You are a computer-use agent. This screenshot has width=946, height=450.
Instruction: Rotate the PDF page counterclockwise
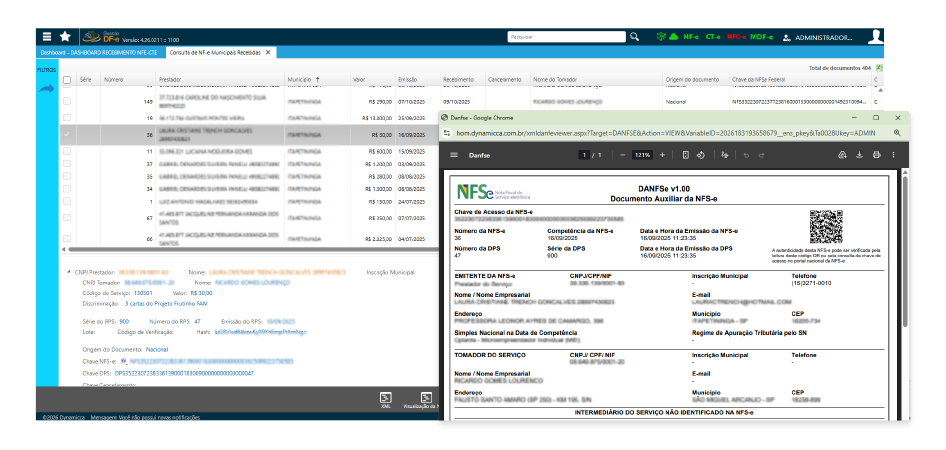tap(701, 155)
